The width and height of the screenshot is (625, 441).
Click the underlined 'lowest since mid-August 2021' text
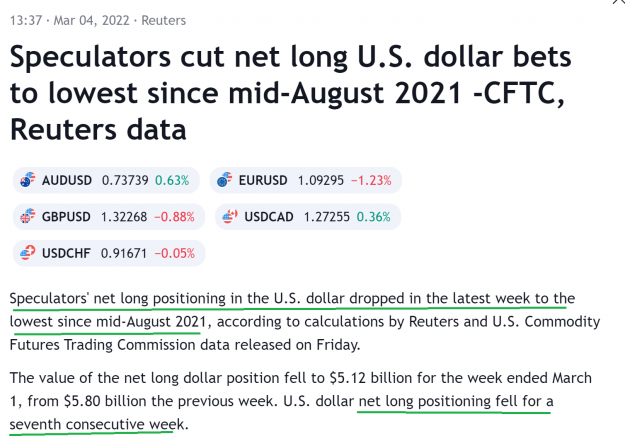pyautogui.click(x=108, y=321)
